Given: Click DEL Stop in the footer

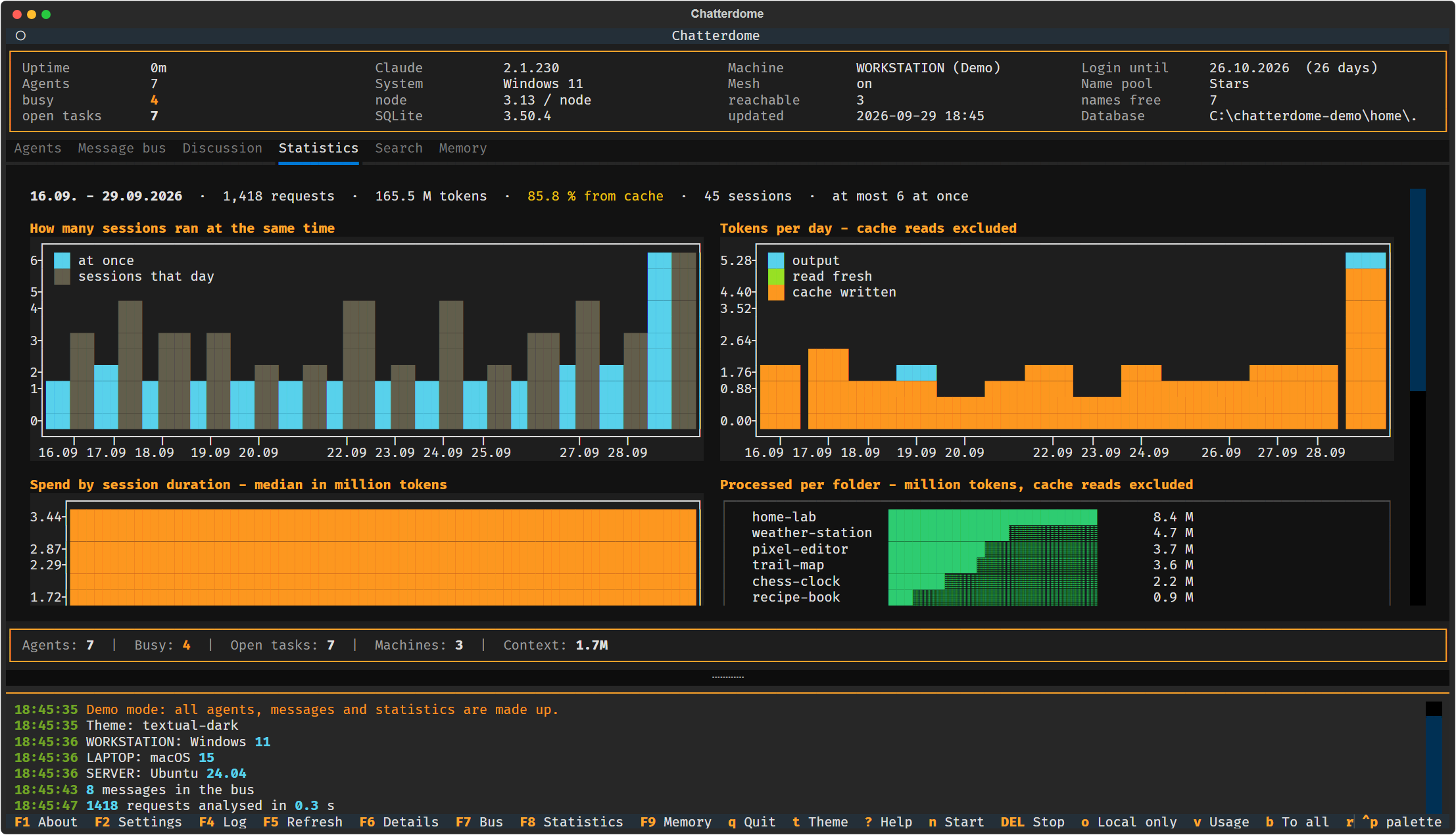Looking at the screenshot, I should coord(1032,822).
